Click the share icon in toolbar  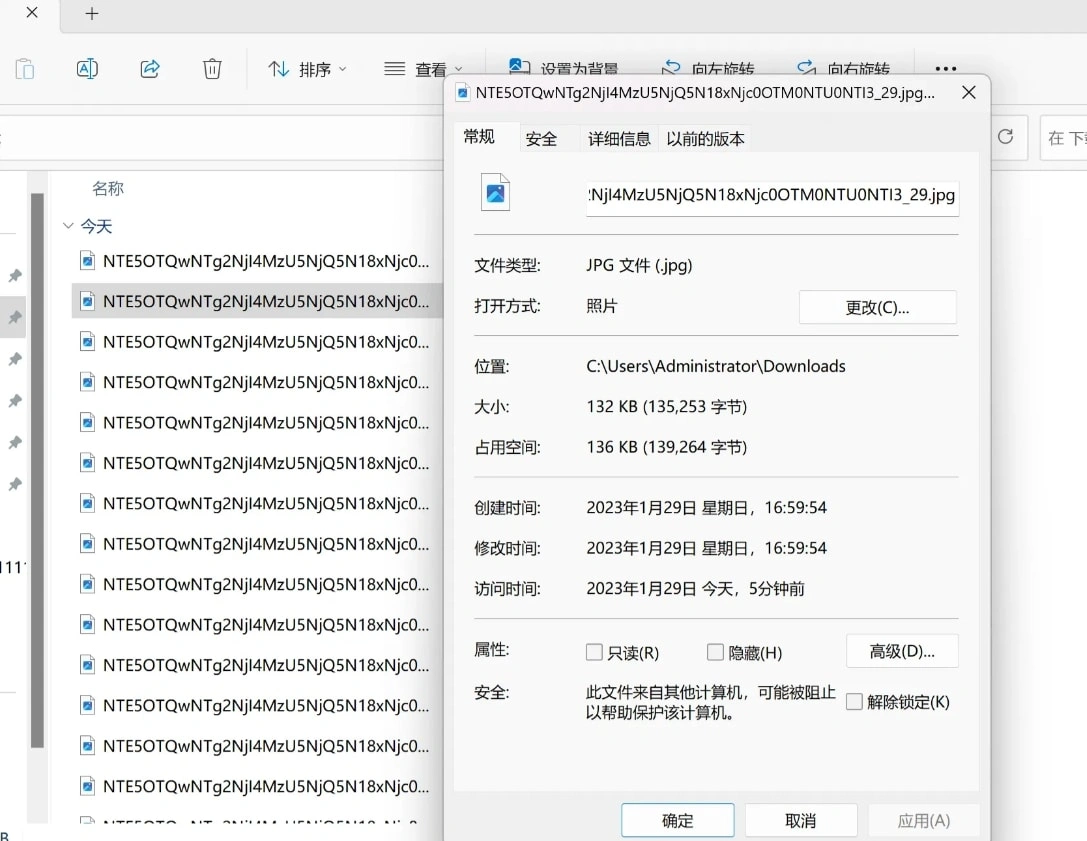coord(150,69)
